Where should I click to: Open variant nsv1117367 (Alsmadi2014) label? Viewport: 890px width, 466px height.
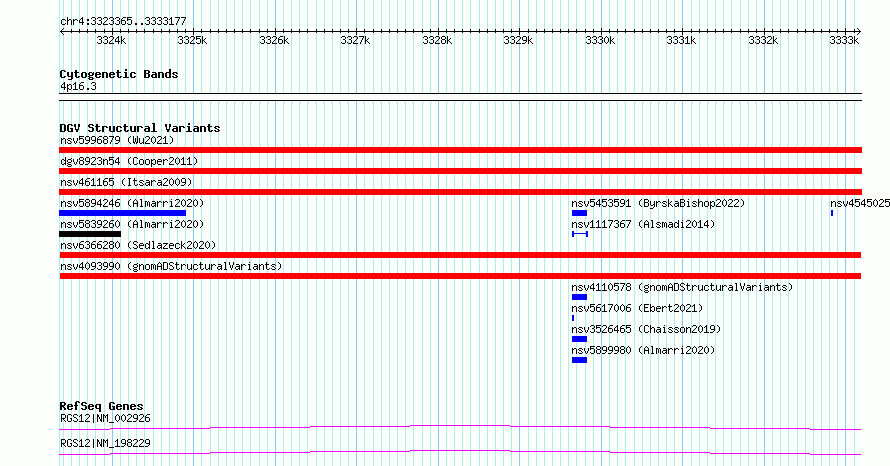pos(643,224)
